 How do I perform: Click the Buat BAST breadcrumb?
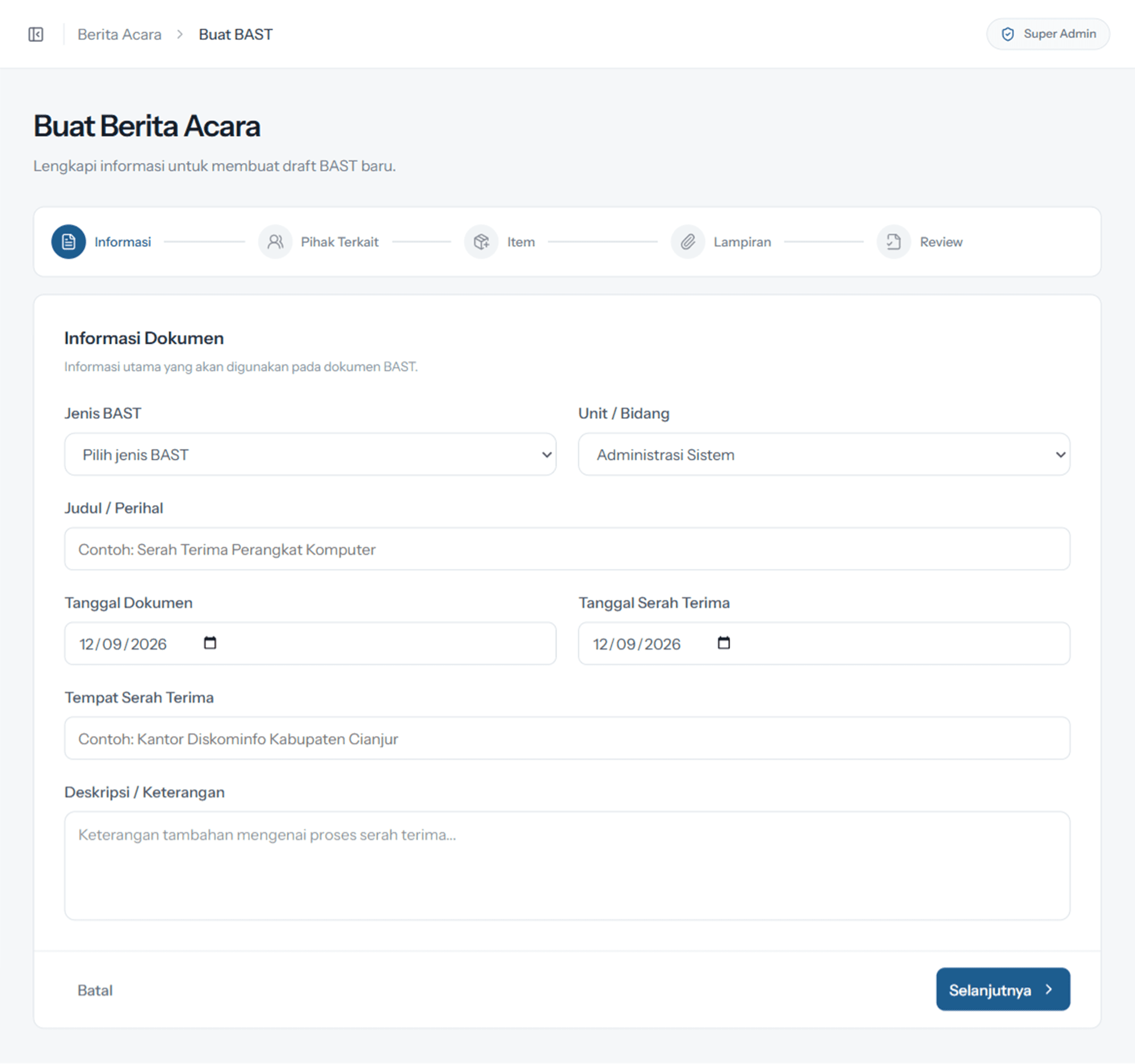click(235, 34)
